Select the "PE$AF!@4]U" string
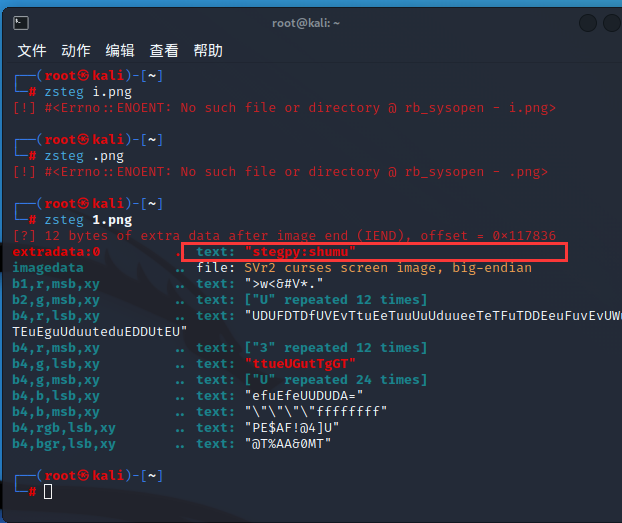The image size is (622, 523). (292, 428)
